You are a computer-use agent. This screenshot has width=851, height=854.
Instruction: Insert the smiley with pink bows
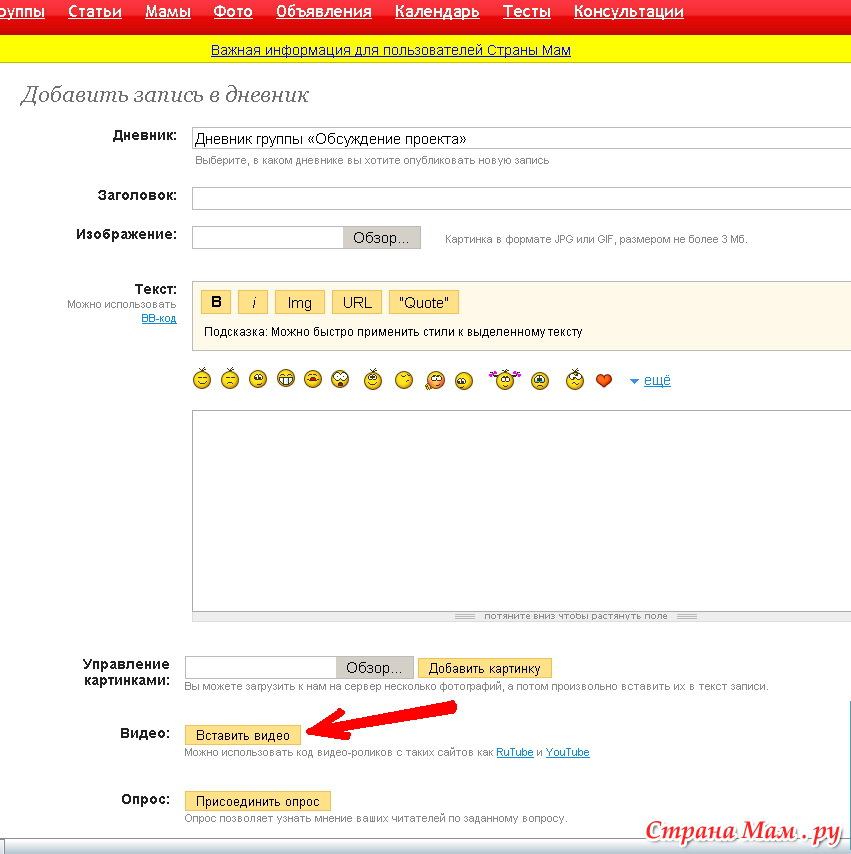[x=505, y=380]
